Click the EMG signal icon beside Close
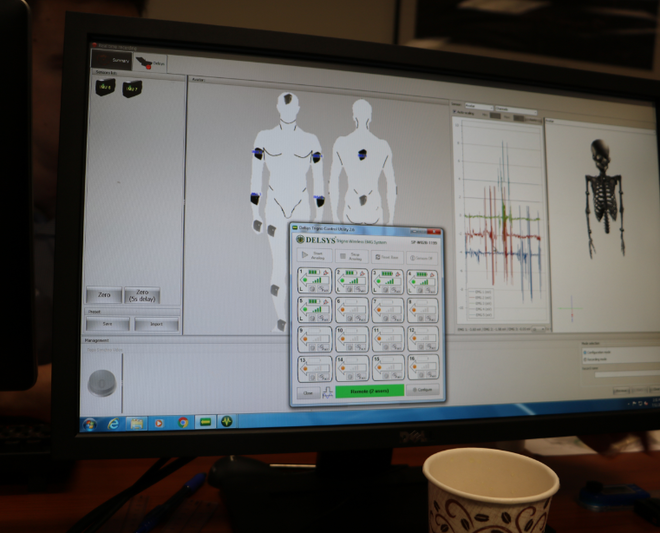This screenshot has height=533, width=660. (x=327, y=392)
